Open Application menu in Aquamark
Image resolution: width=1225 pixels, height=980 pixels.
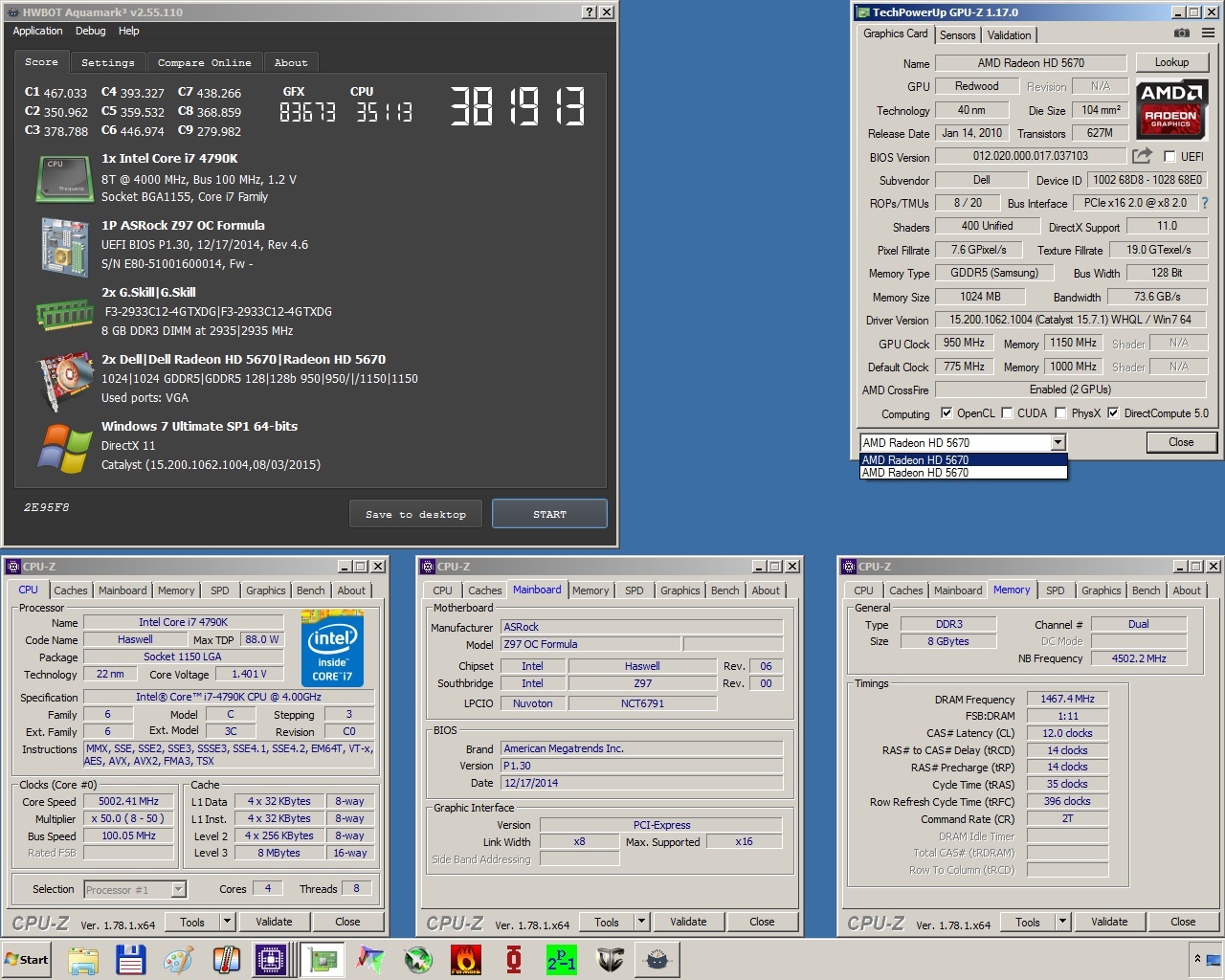point(37,31)
